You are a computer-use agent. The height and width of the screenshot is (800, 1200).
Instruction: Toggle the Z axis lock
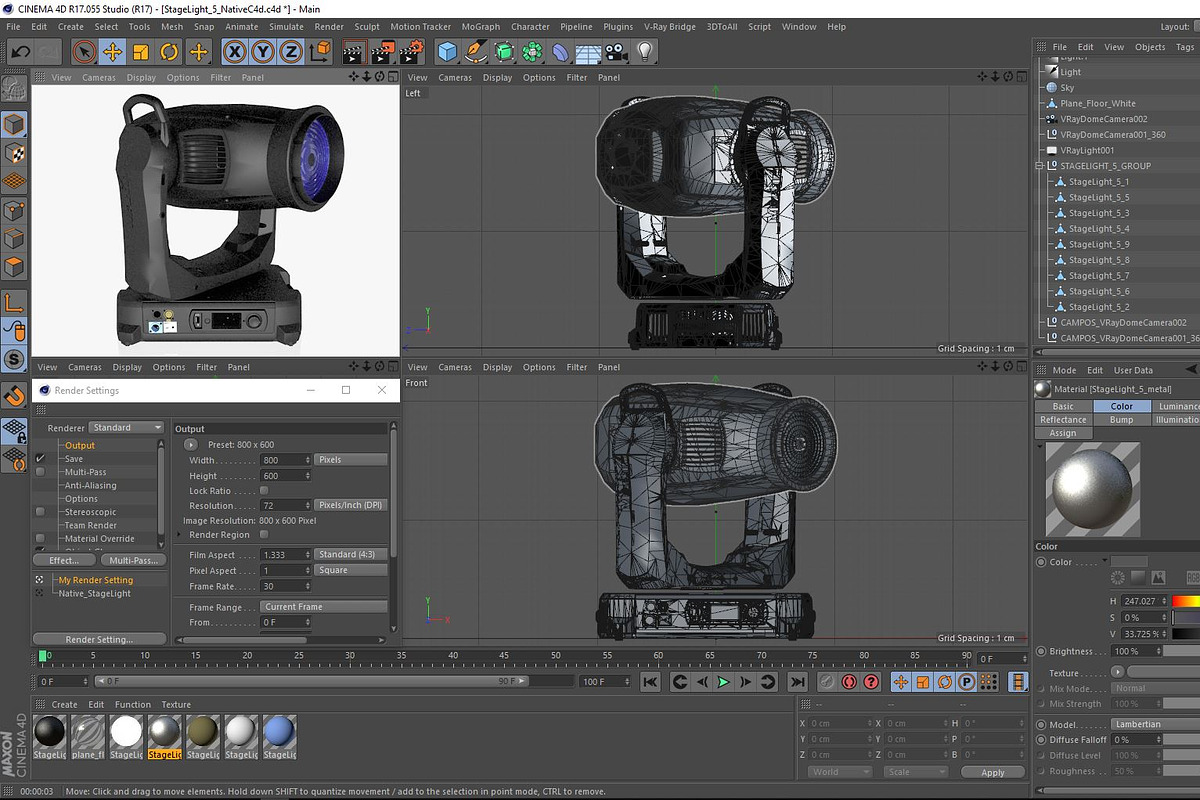pos(291,51)
